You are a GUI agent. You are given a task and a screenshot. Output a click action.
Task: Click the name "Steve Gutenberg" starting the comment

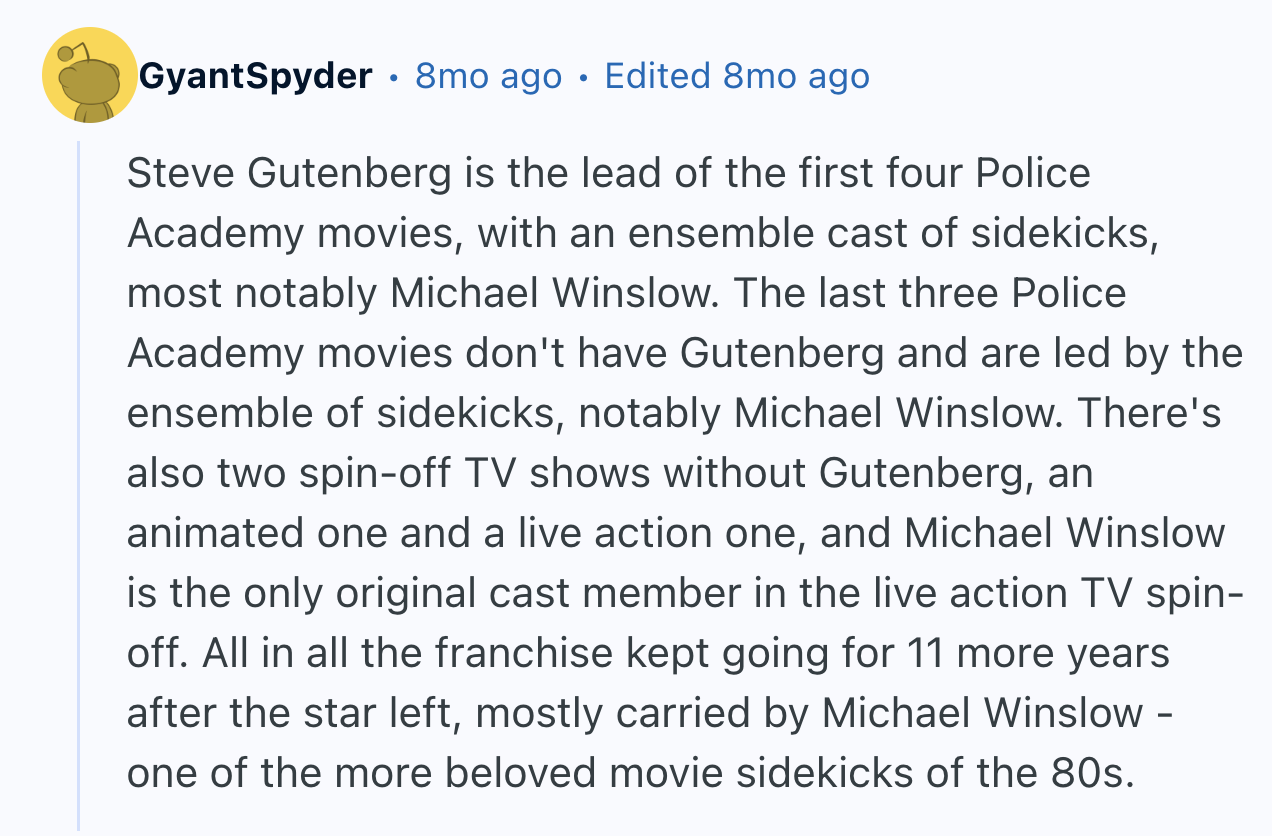pos(289,173)
